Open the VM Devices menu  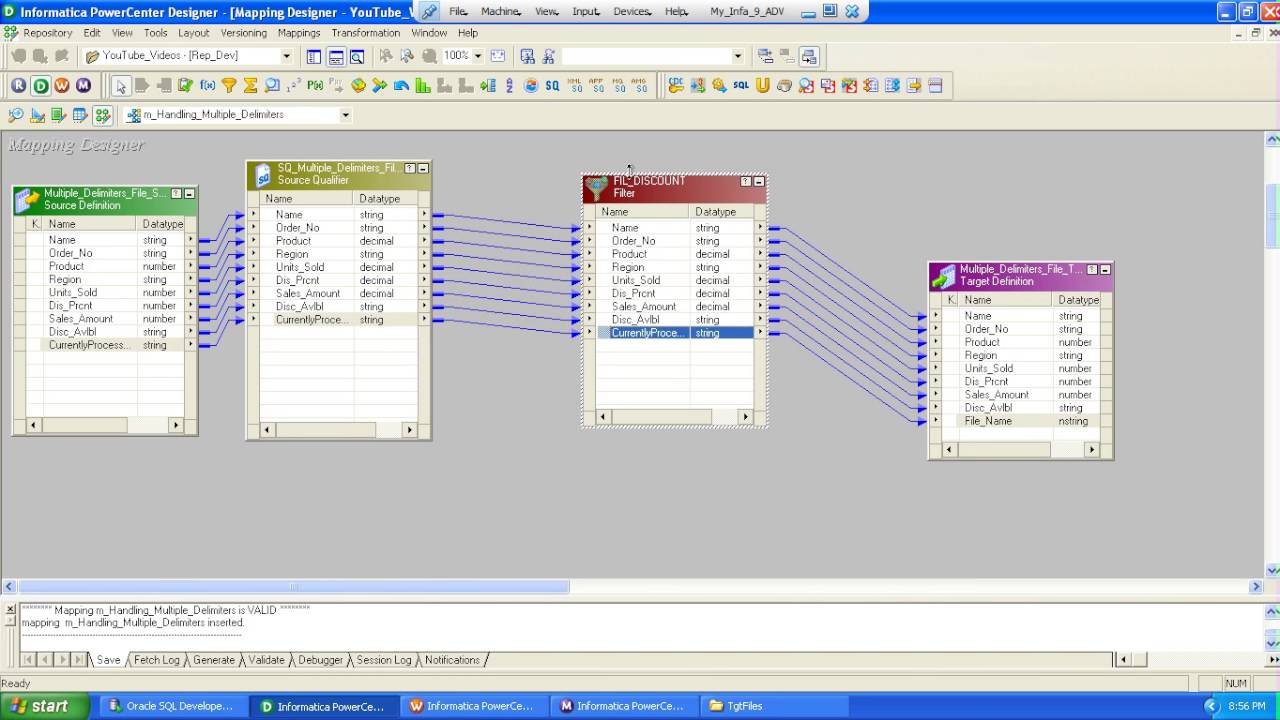(631, 11)
